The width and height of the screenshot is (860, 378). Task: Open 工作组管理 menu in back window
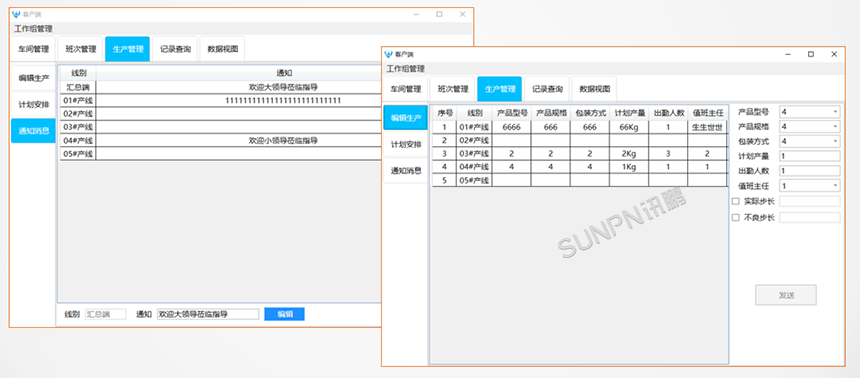pos(33,29)
